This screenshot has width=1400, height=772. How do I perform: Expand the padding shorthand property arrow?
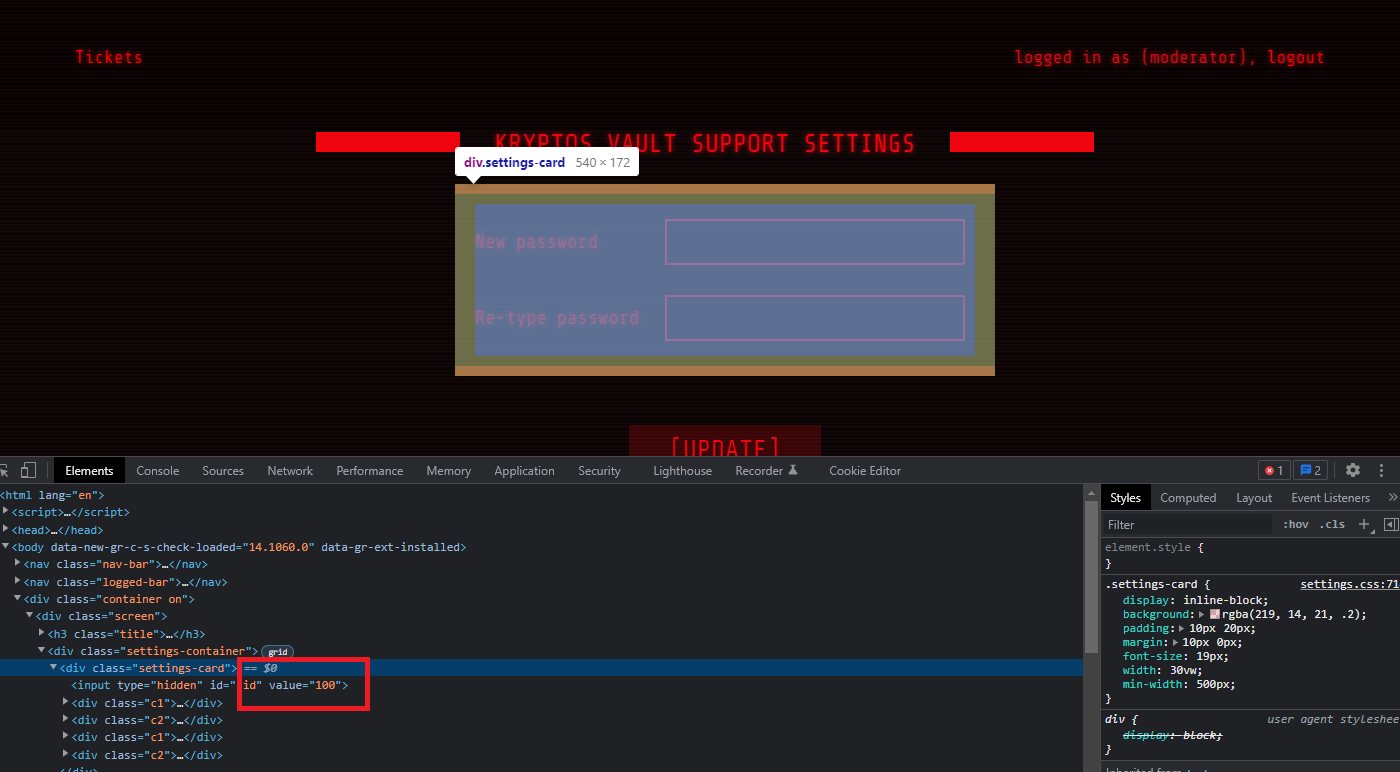click(1182, 628)
